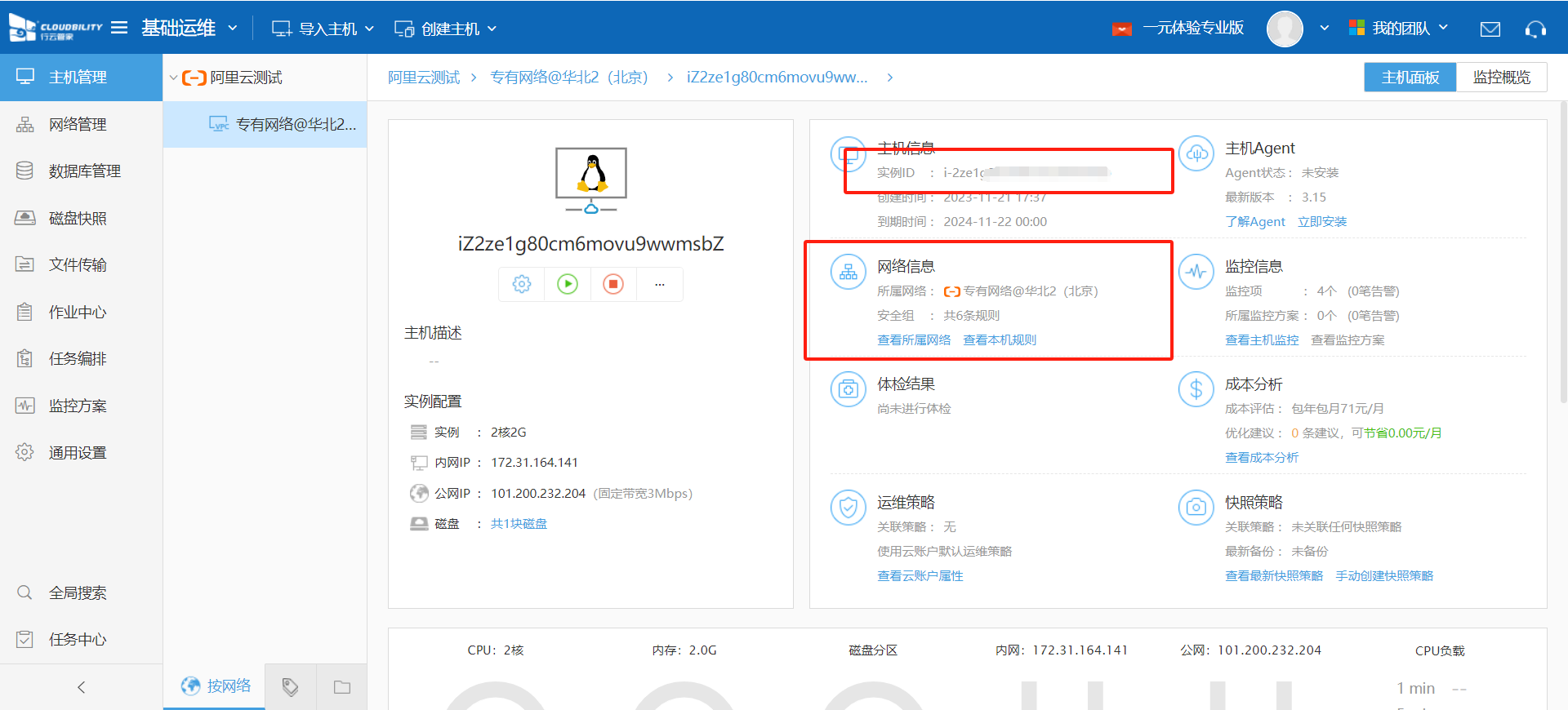Viewport: 1568px width, 710px height.
Task: Open the more actions ellipsis button
Action: [x=660, y=284]
